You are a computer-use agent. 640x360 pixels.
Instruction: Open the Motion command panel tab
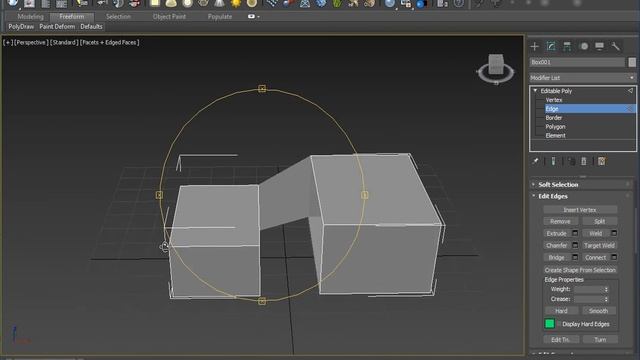click(584, 47)
